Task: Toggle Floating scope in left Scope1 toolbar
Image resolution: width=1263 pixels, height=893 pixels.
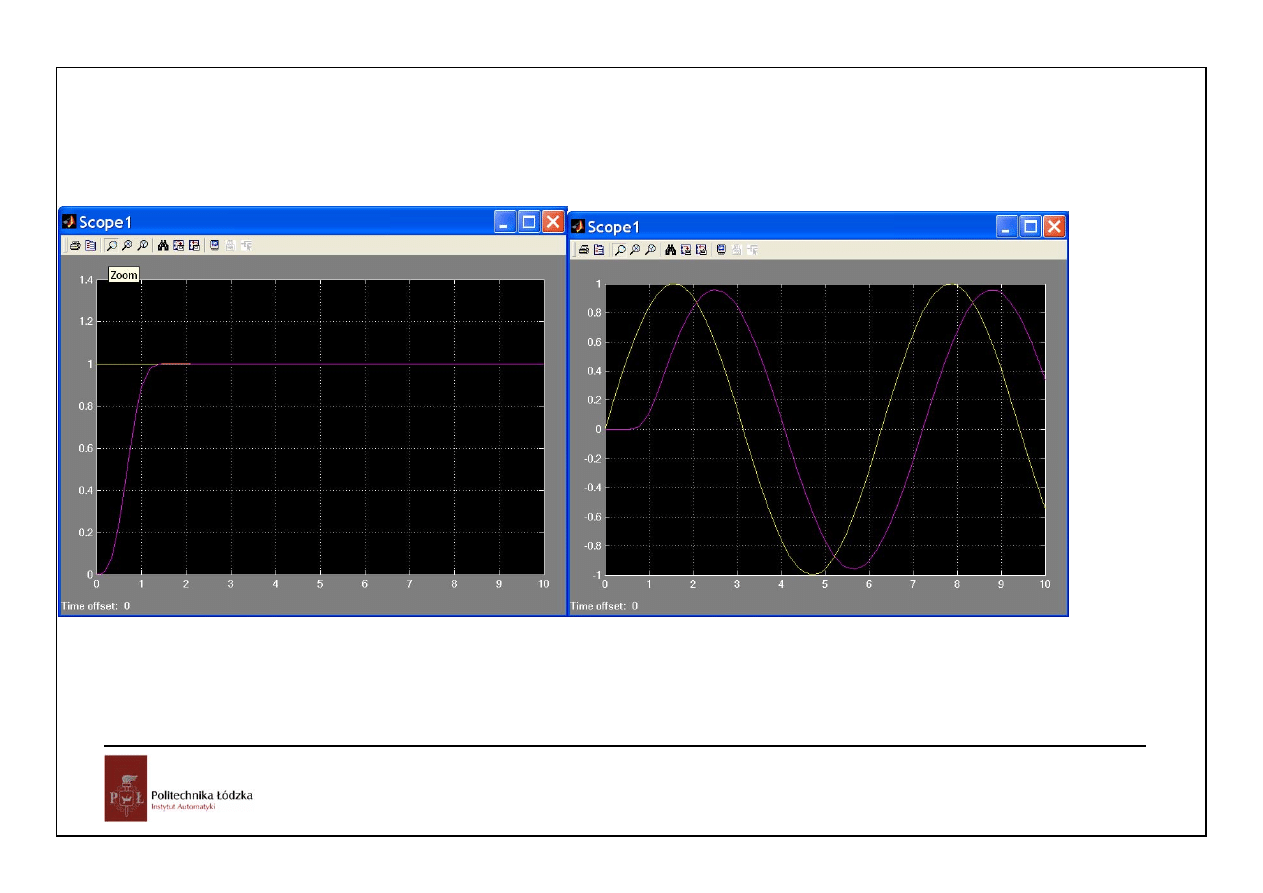Action: click(215, 245)
